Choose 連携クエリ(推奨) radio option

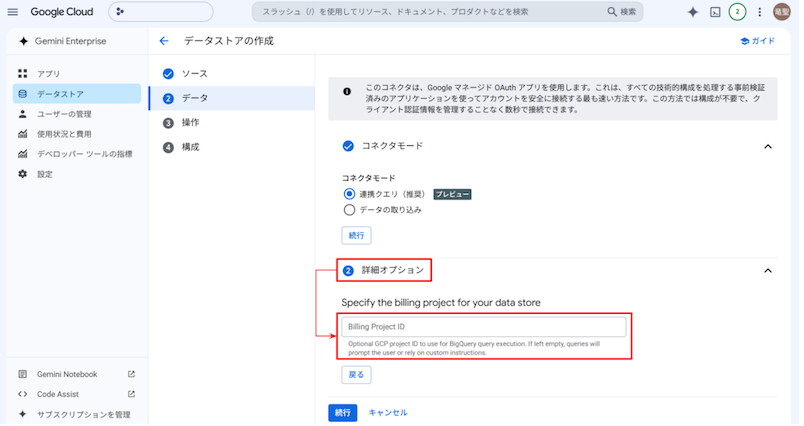(349, 194)
